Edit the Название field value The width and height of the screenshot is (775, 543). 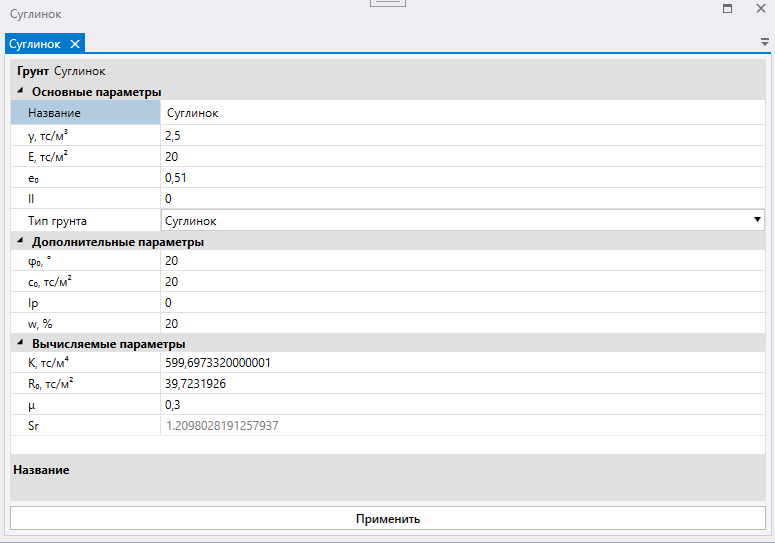pos(460,113)
